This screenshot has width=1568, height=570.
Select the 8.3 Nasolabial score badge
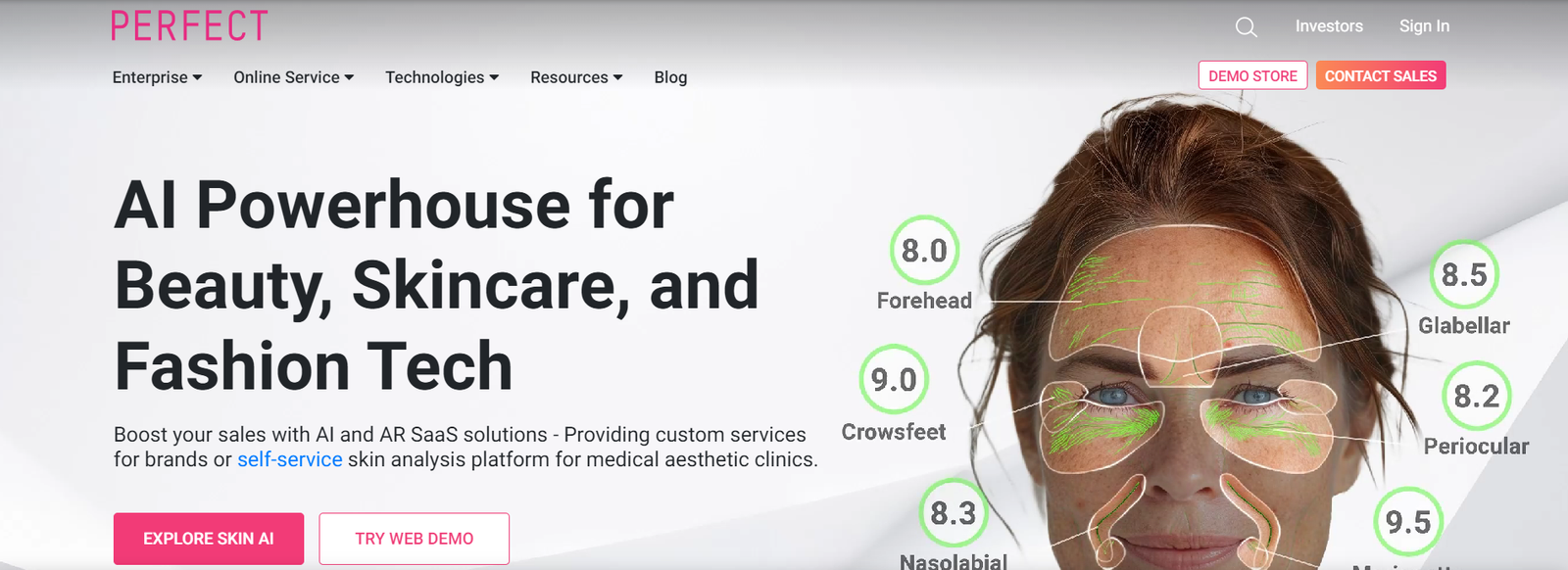pos(954,513)
